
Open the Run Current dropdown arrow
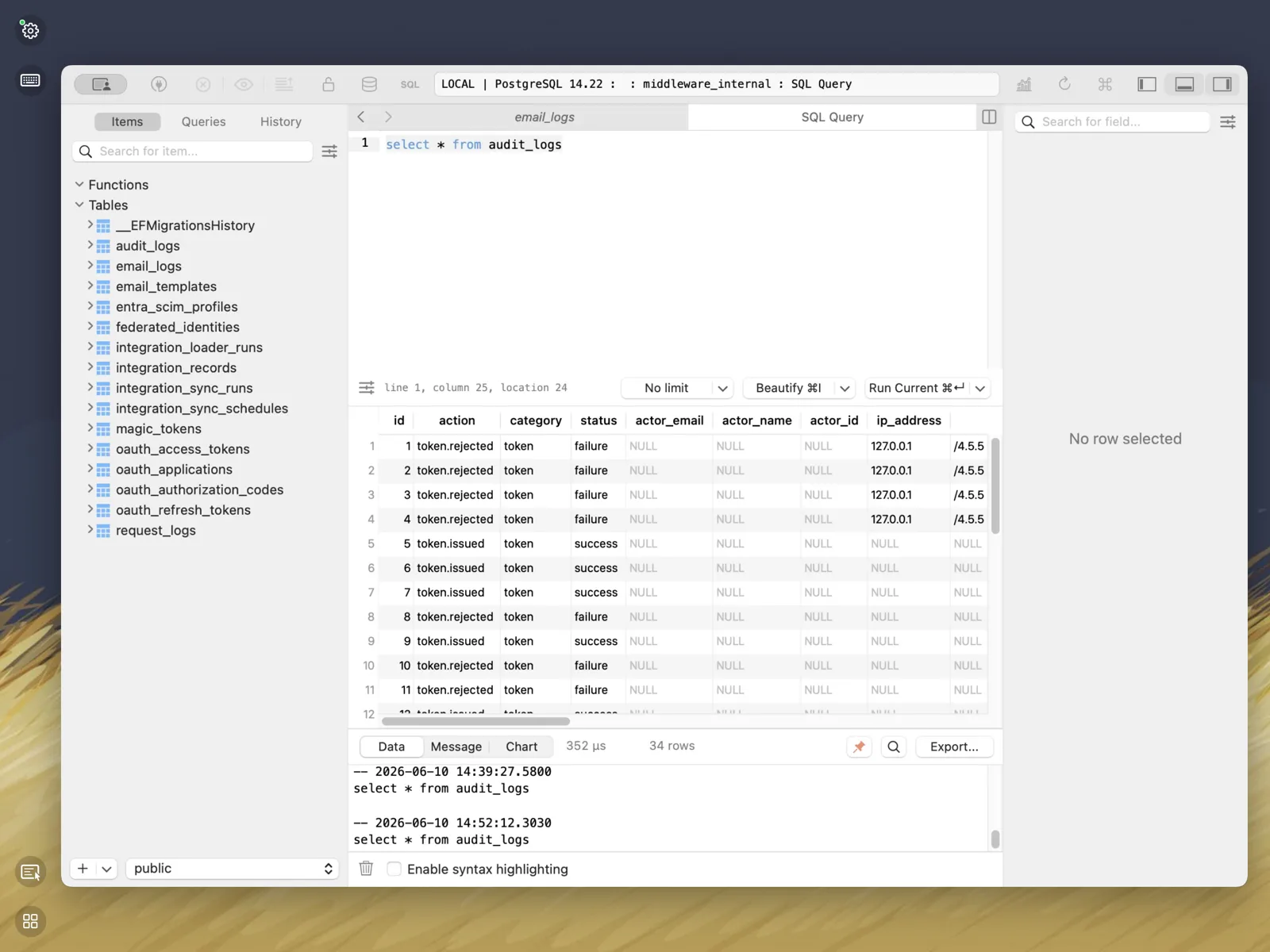coord(980,388)
